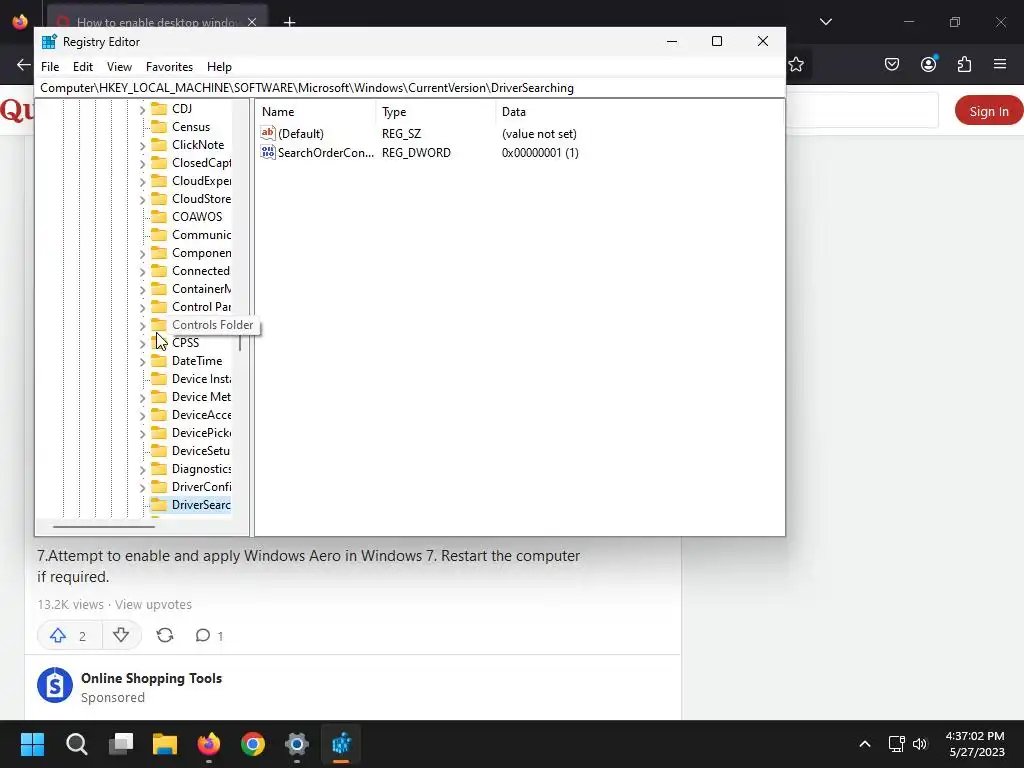Select the 0x00000001 (1) data cell
Screen dimensions: 1024x768
[x=540, y=153]
